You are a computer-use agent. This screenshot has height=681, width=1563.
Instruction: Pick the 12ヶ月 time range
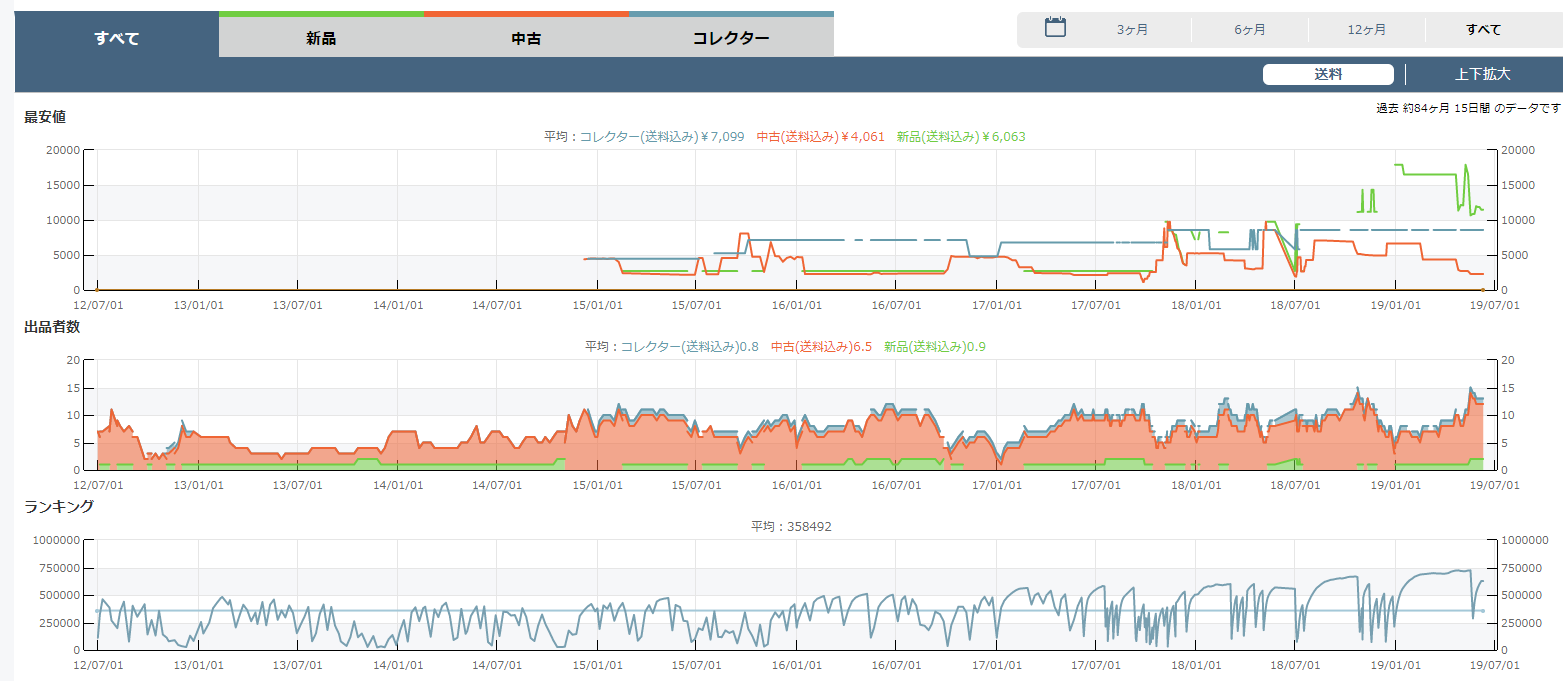(x=1366, y=30)
